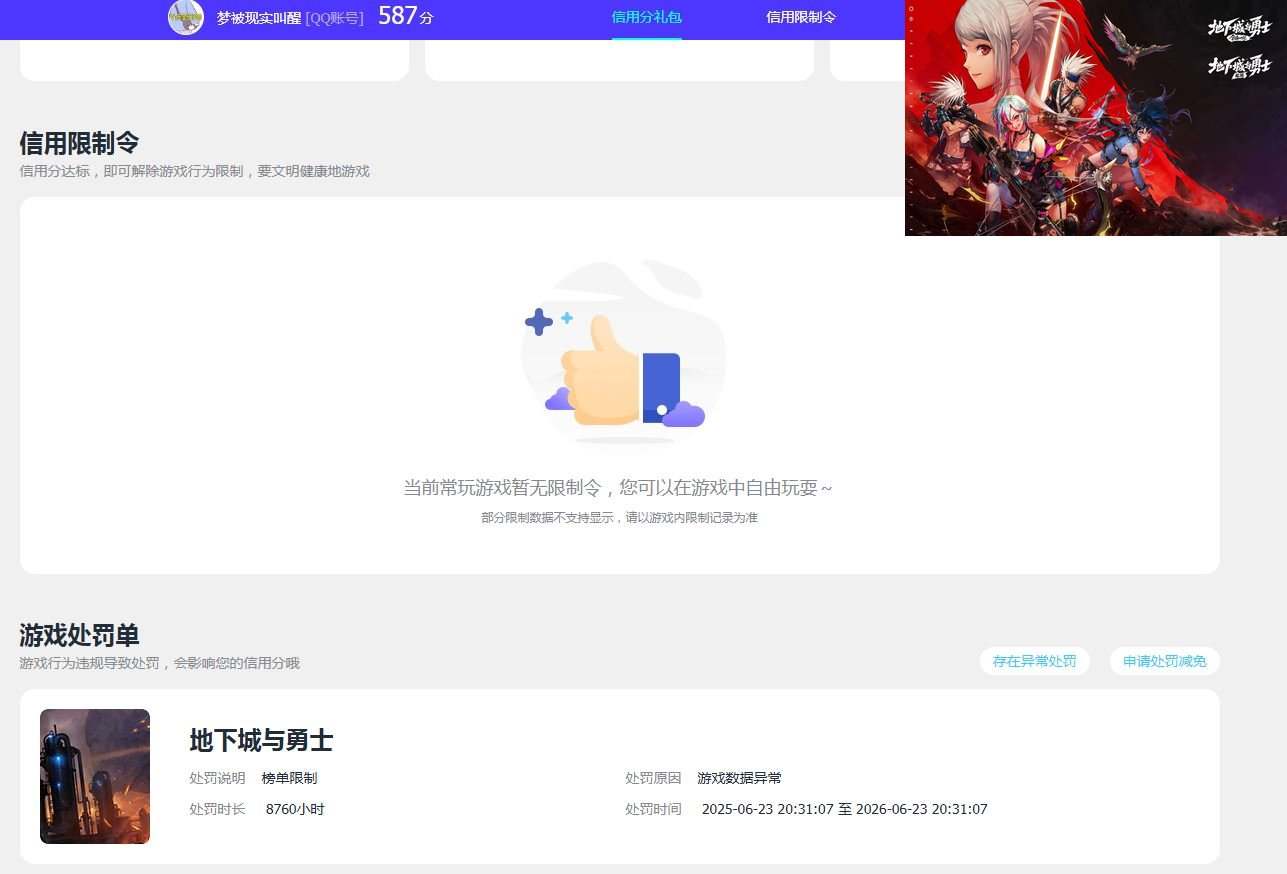
Task: Click the 游戏处罚单 section heading
Action: tap(79, 635)
